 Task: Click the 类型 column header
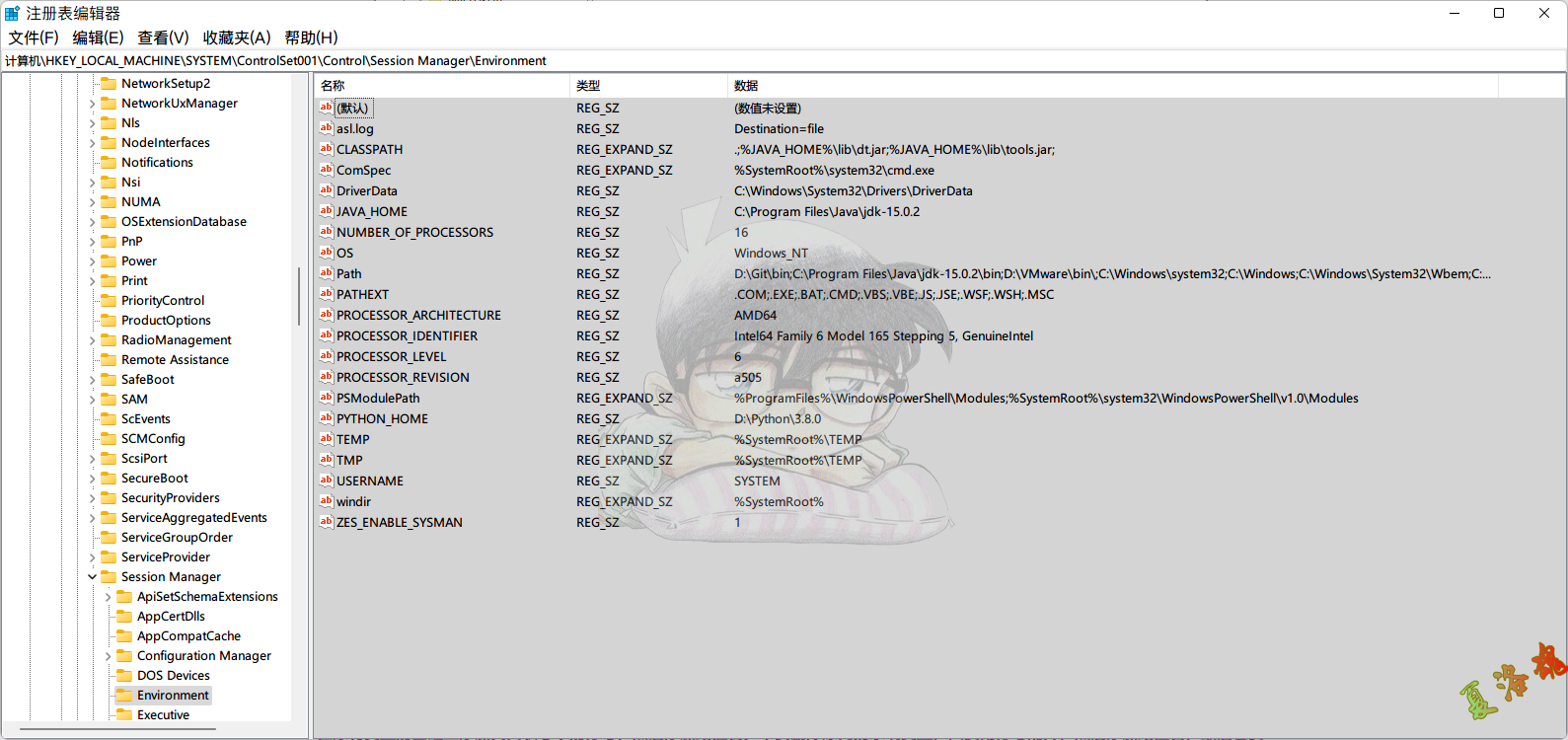click(x=647, y=86)
